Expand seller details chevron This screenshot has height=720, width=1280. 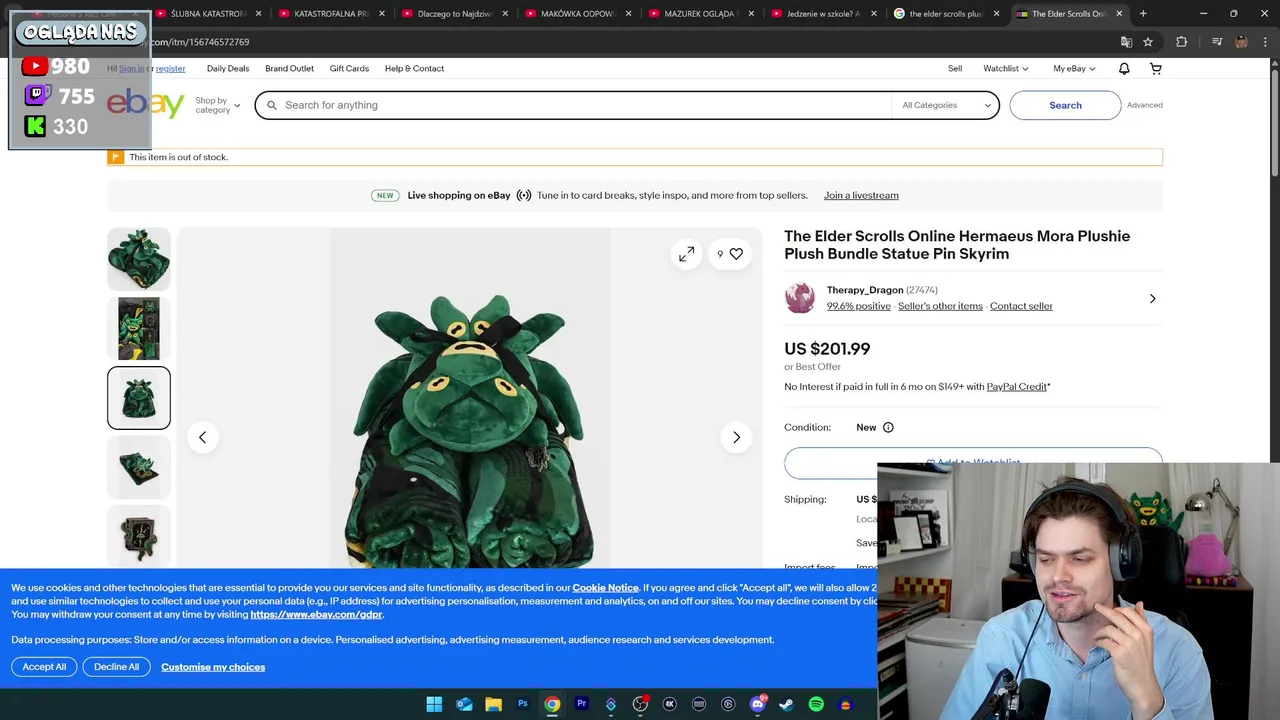click(x=1152, y=298)
